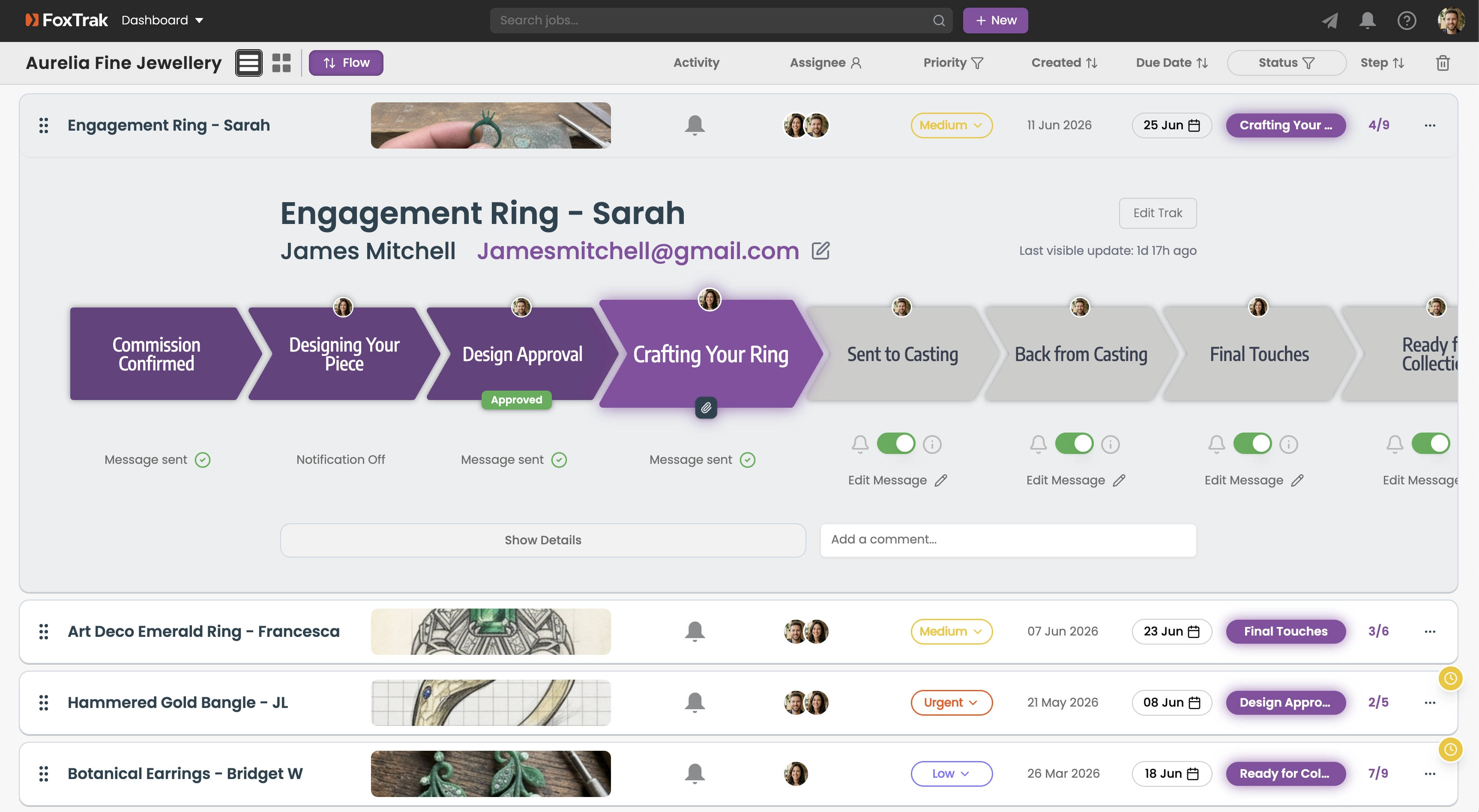Click the Flow sort button

[x=346, y=63]
